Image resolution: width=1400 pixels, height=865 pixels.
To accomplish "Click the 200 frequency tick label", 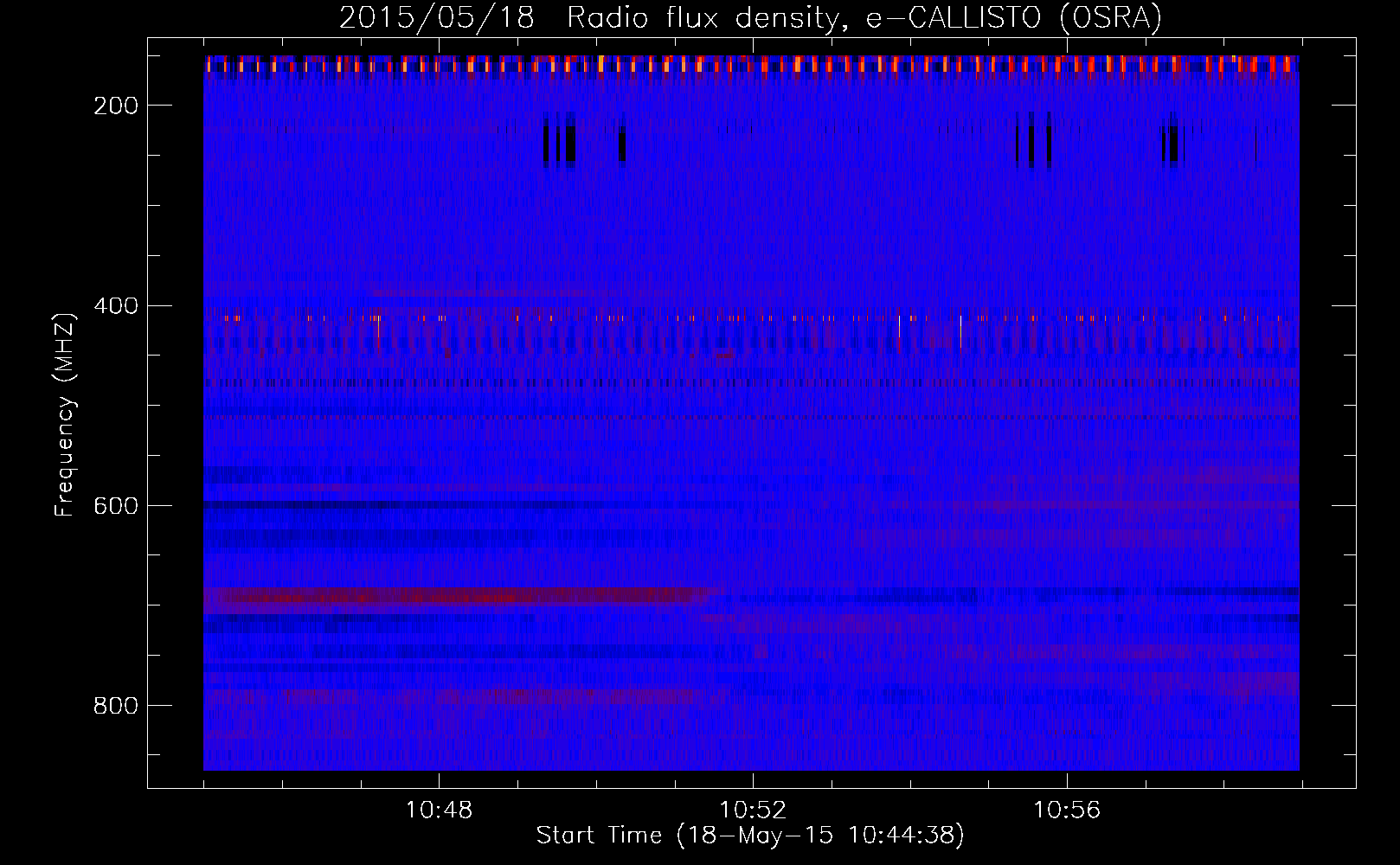I will [116, 106].
